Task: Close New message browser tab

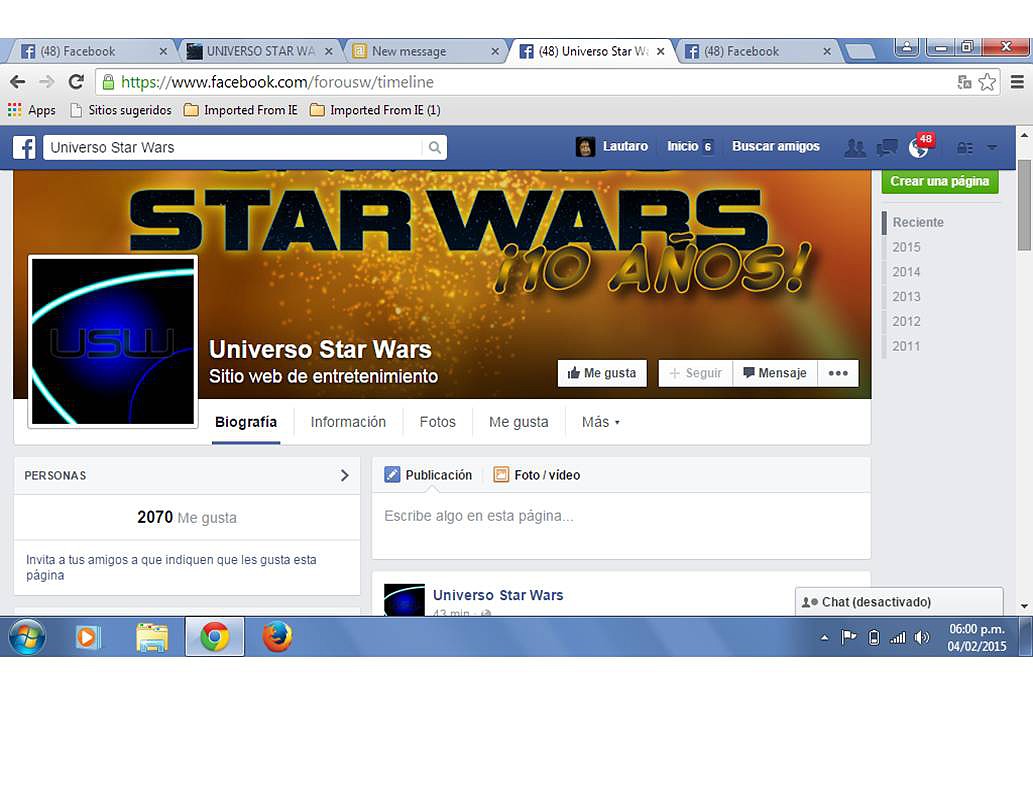Action: click(x=495, y=51)
